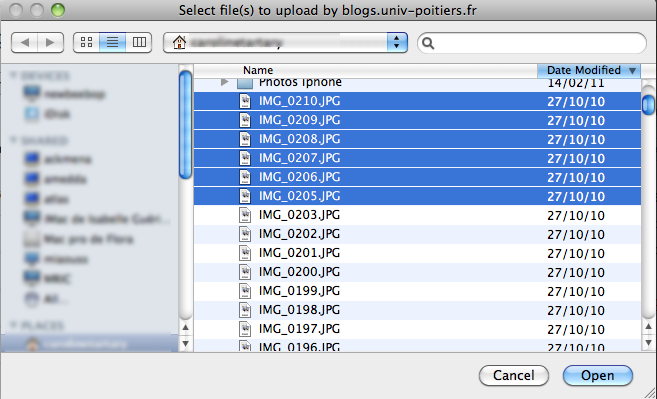Click the file list scrollbar thumb
657x399 pixels.
point(648,104)
